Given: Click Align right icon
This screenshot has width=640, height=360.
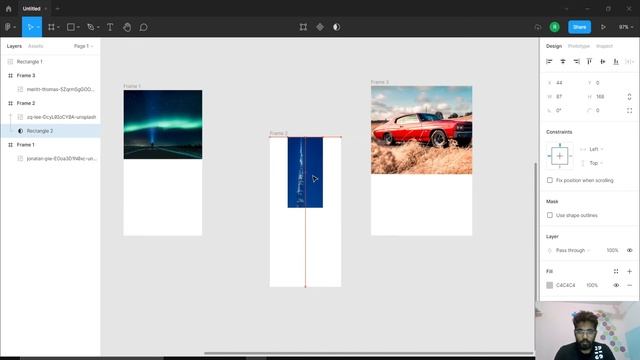Looking at the screenshot, I should coord(576,61).
